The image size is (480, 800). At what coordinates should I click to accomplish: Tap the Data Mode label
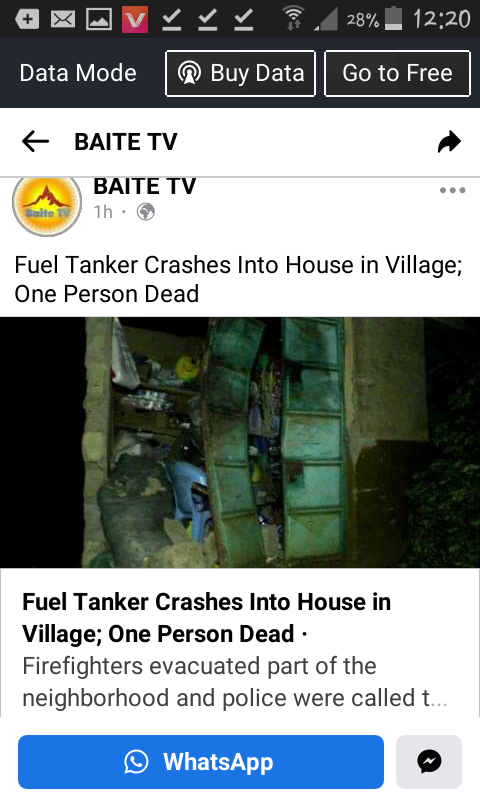[x=78, y=73]
